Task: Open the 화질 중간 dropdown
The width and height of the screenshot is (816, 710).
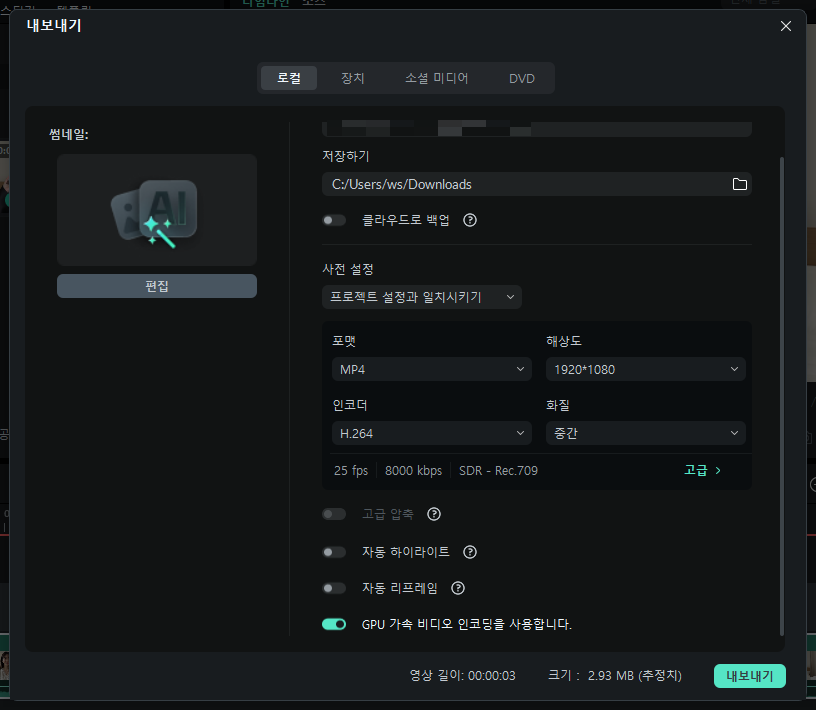Action: (645, 433)
